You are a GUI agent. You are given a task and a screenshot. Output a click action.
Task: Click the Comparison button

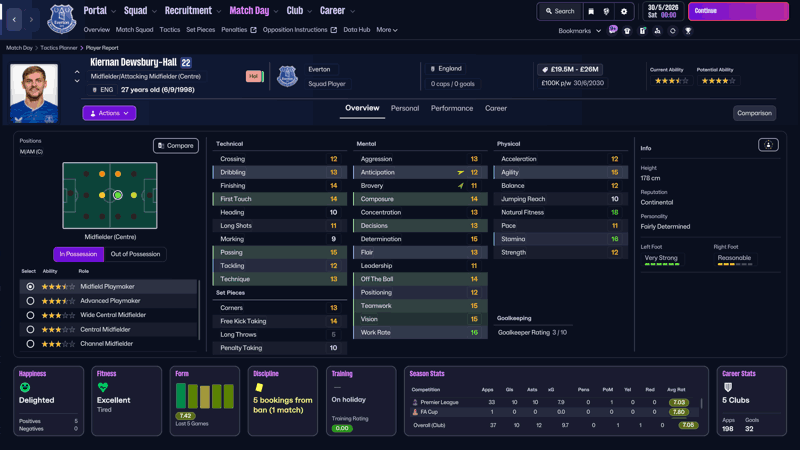click(754, 113)
